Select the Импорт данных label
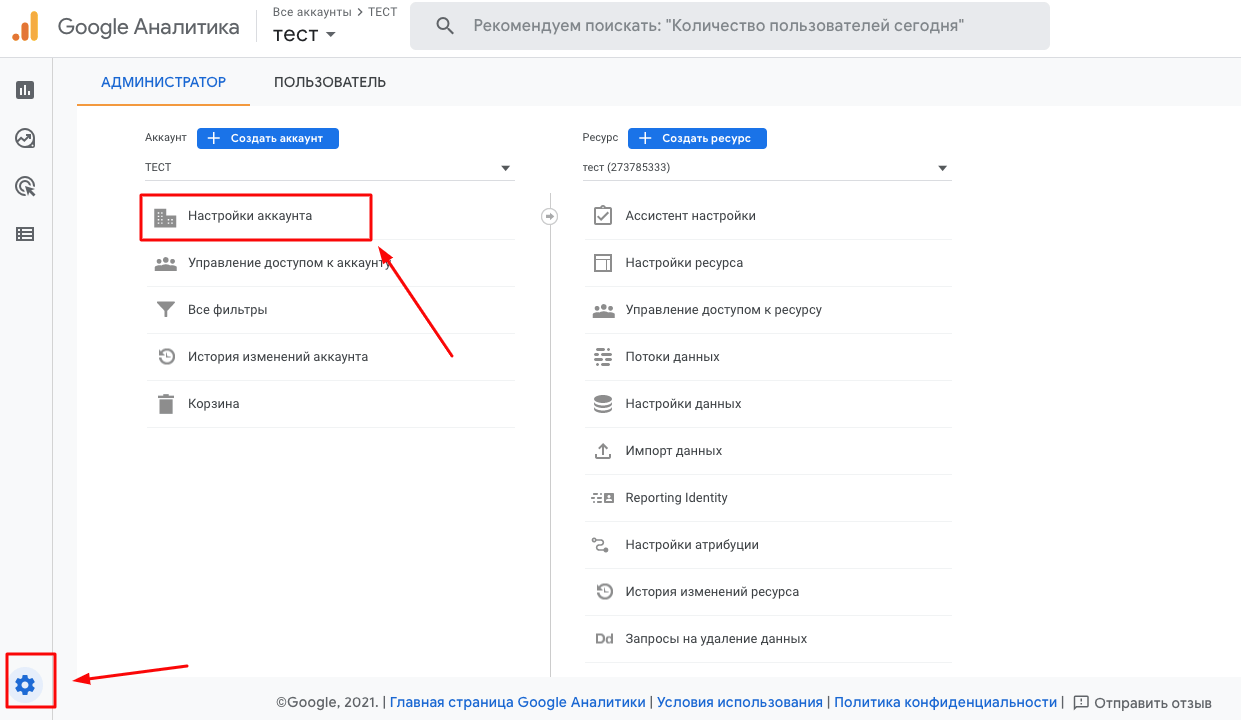1241x720 pixels. [x=674, y=451]
